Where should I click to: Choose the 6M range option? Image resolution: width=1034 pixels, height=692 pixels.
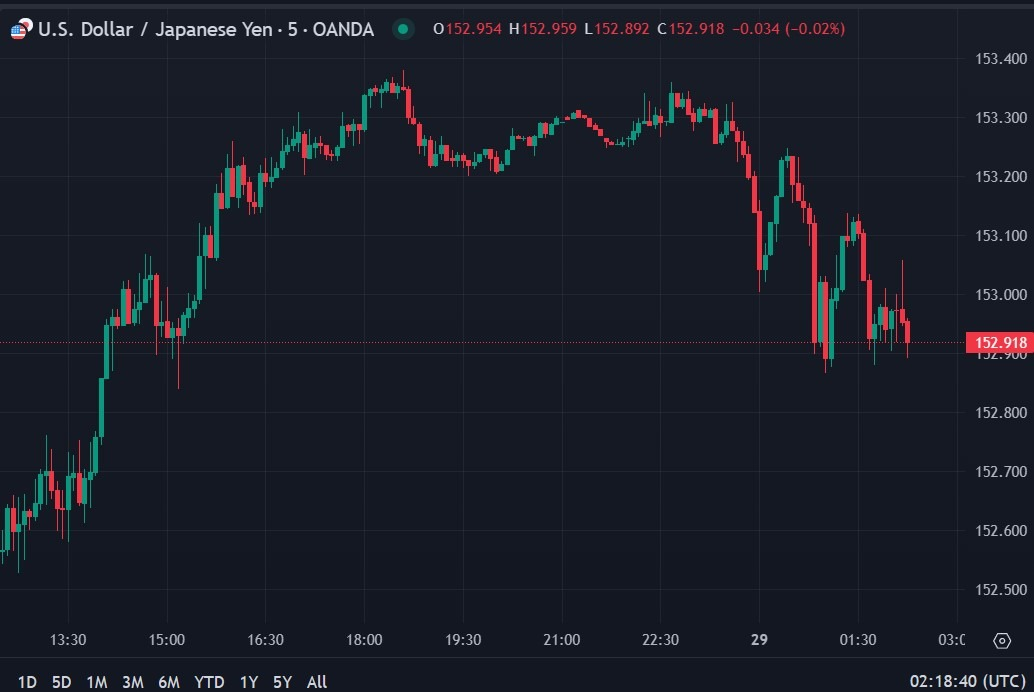(169, 681)
